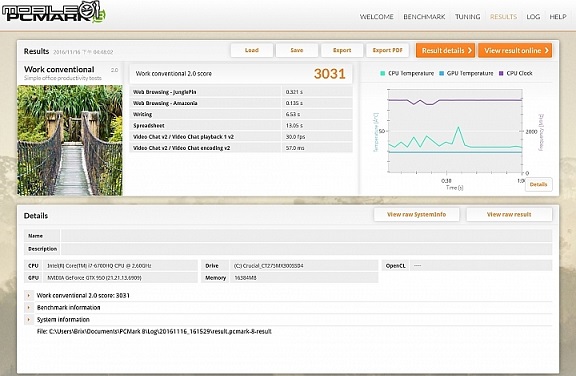Select the Spreadsheet result row
This screenshot has height=376, width=576.
click(x=241, y=126)
